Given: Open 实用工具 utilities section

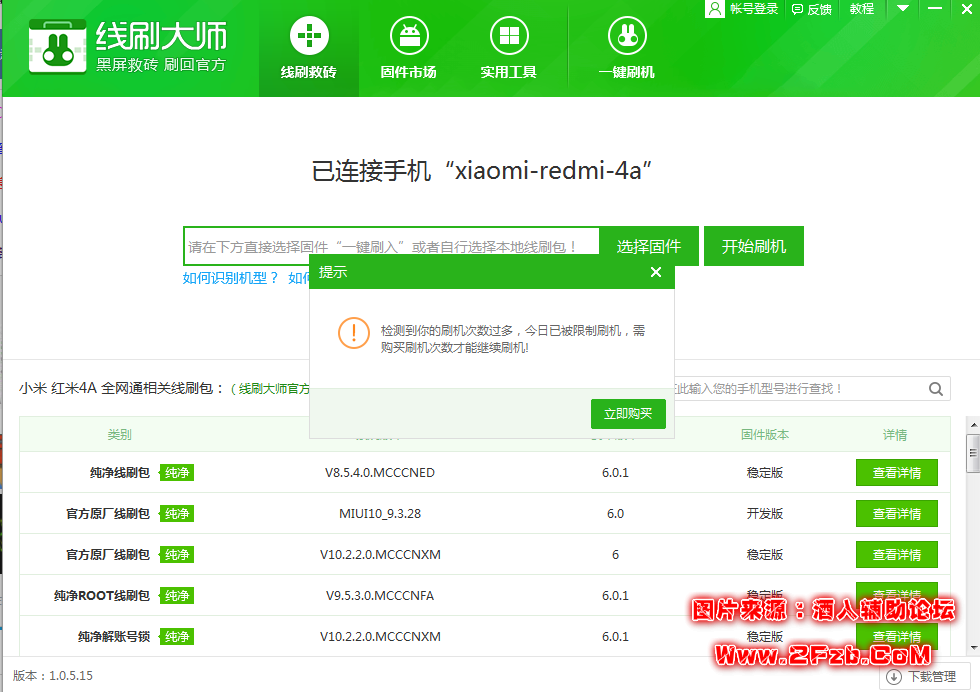Looking at the screenshot, I should (508, 38).
